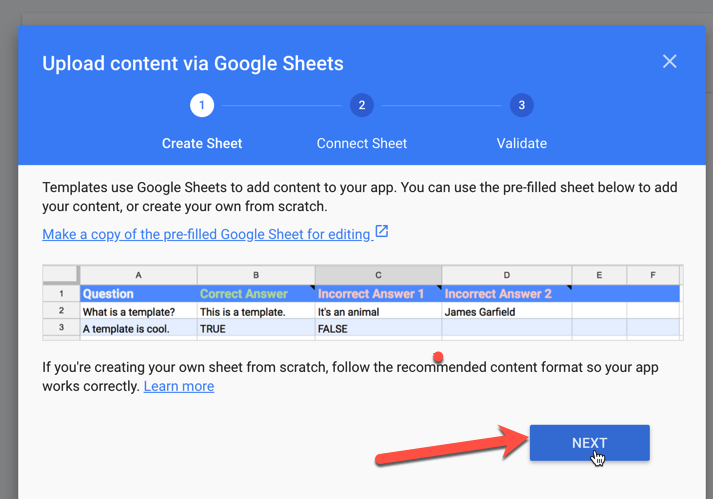
Task: Select the Create Sheet step label
Action: coord(202,143)
